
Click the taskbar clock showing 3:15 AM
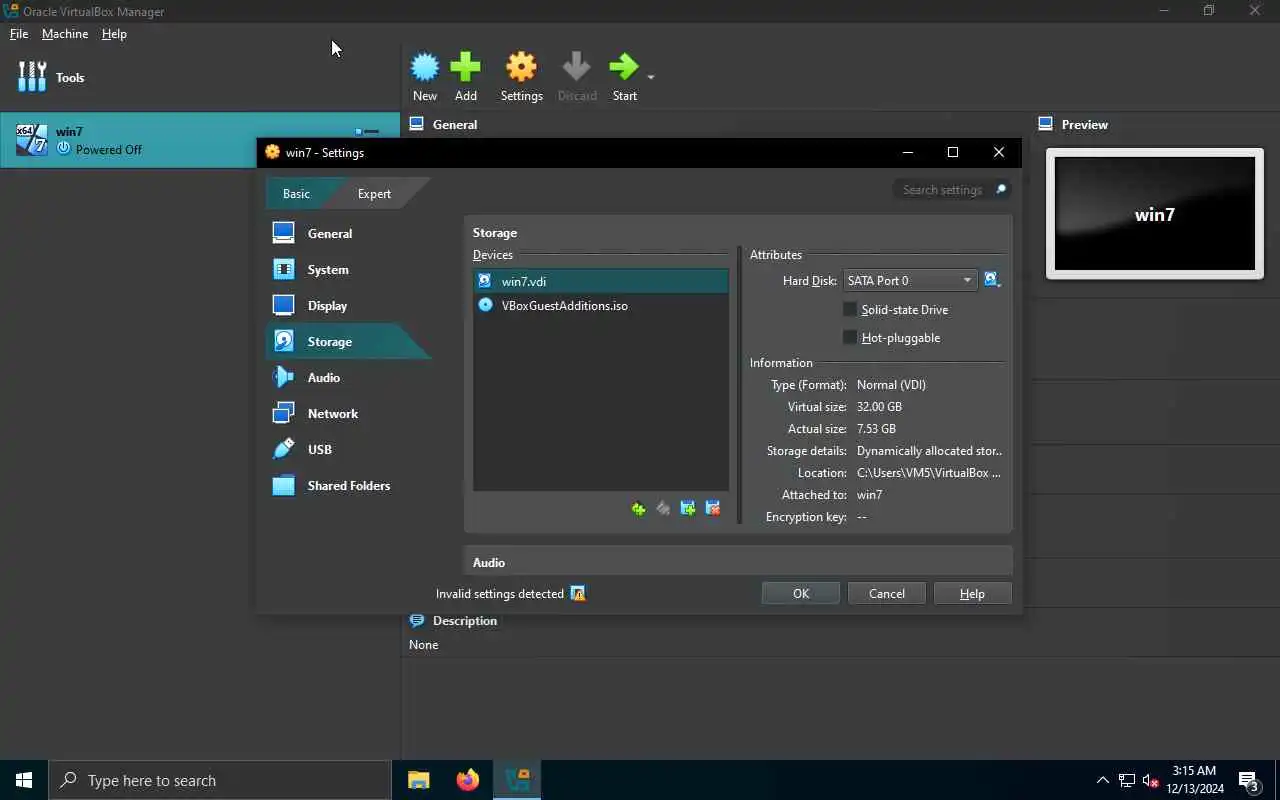pyautogui.click(x=1194, y=780)
